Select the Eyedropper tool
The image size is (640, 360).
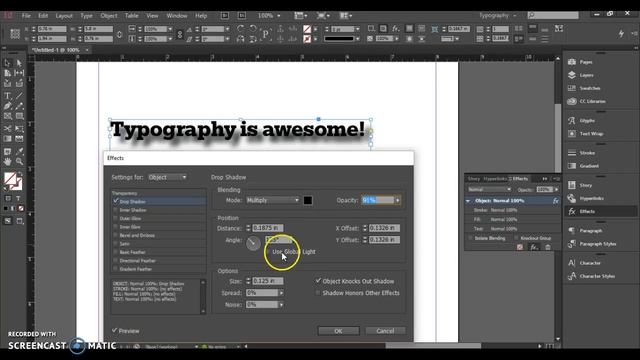coord(19,151)
